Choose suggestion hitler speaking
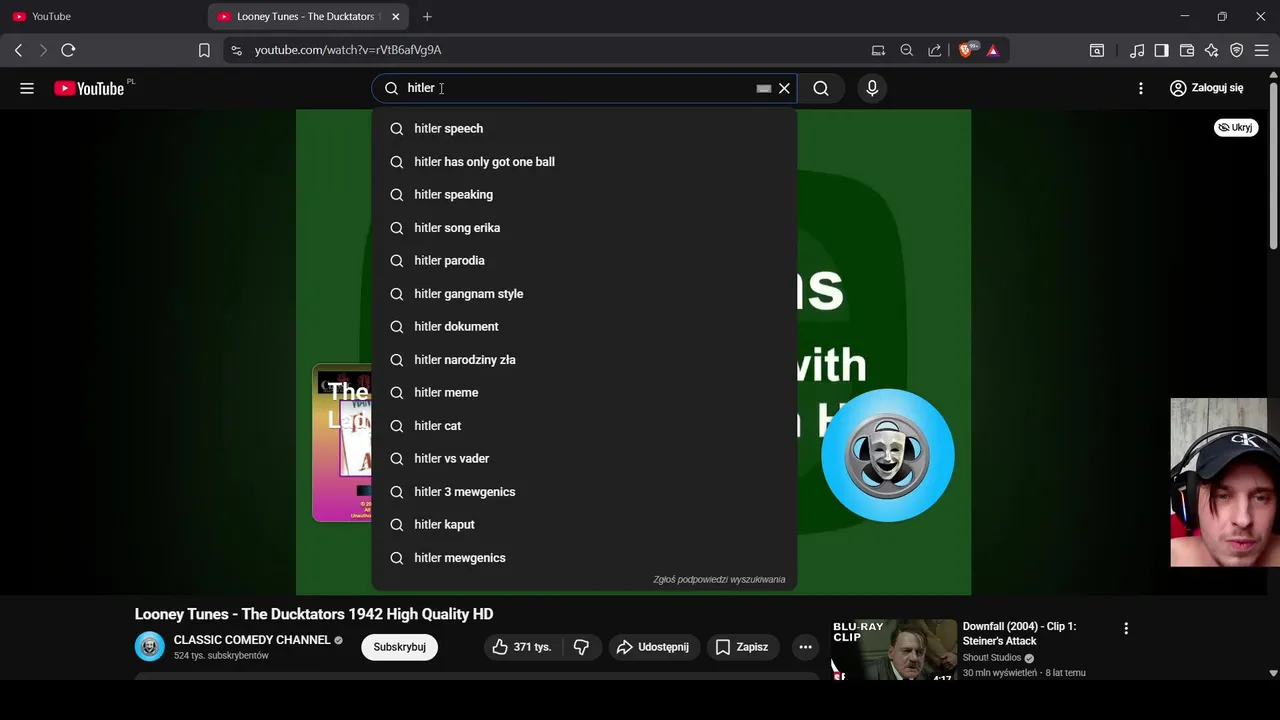The image size is (1280, 720). (584, 194)
